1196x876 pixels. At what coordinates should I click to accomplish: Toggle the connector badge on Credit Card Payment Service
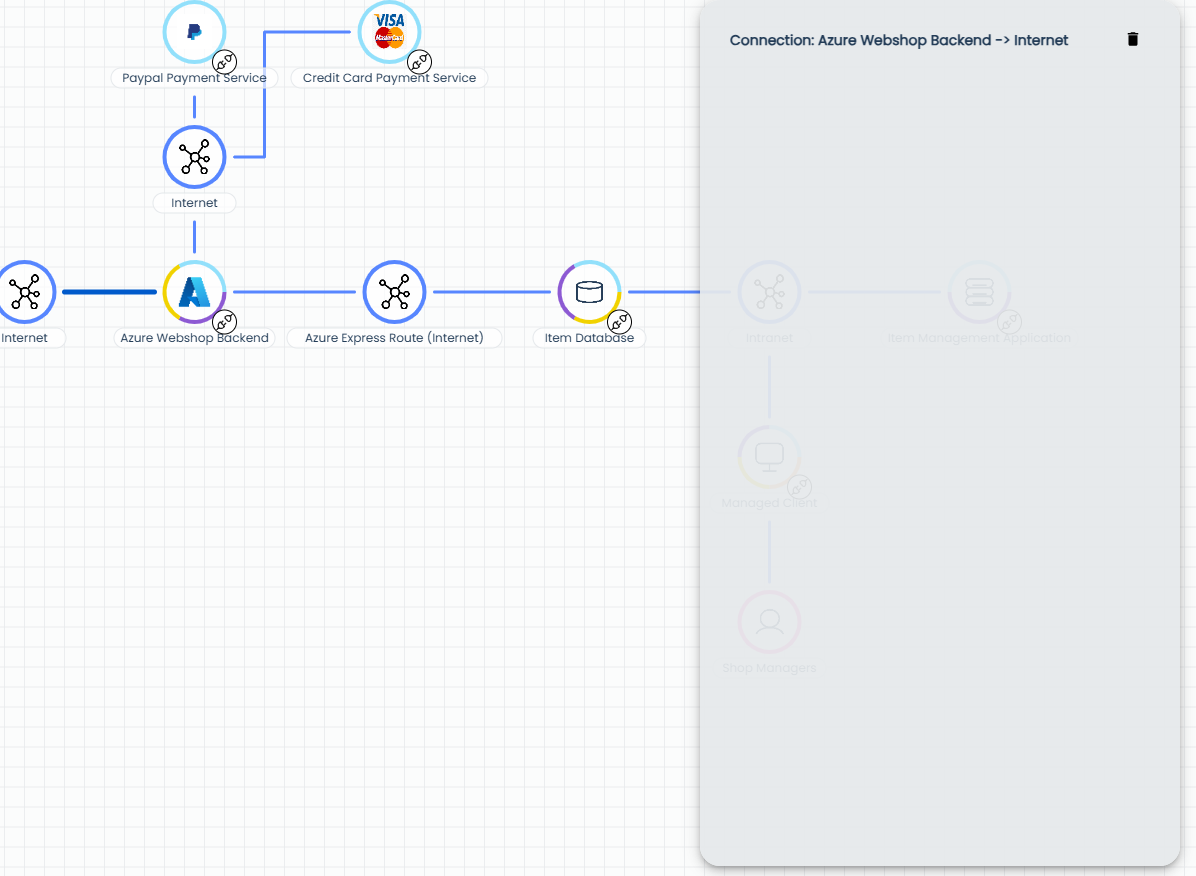(420, 62)
